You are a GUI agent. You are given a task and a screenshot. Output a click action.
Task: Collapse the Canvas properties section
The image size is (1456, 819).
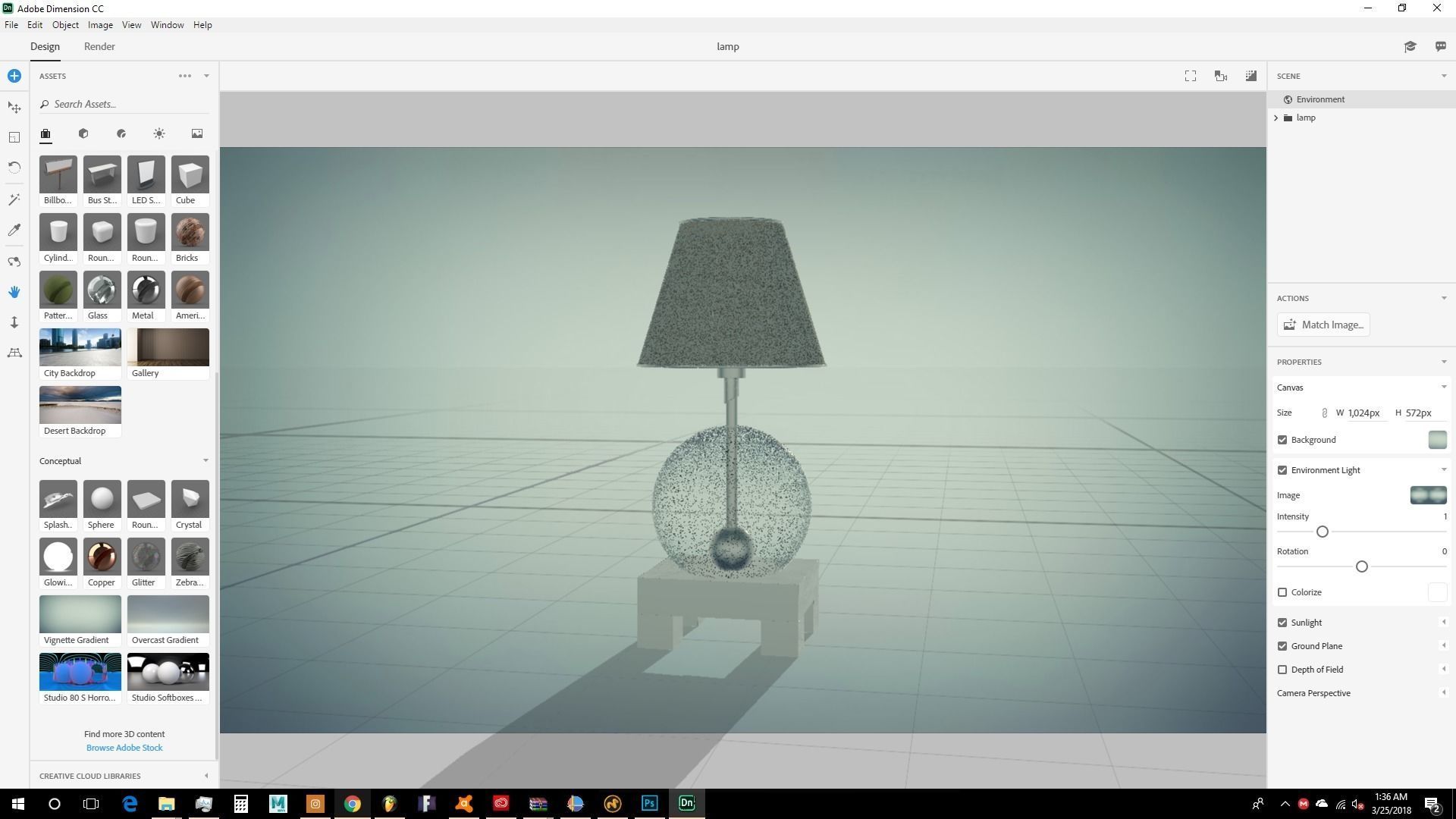click(1444, 388)
